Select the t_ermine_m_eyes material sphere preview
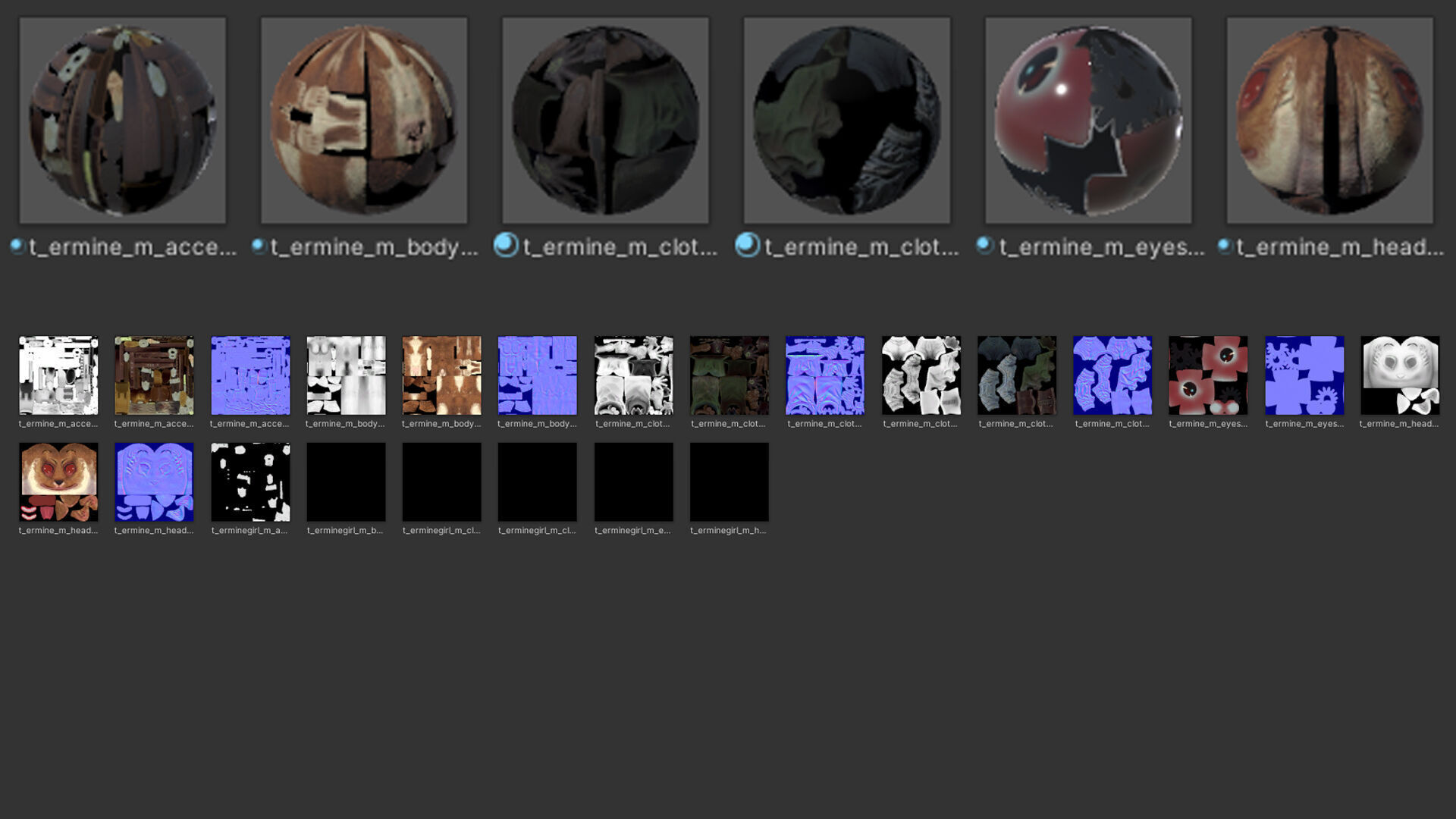Image resolution: width=1456 pixels, height=819 pixels. [x=1088, y=121]
